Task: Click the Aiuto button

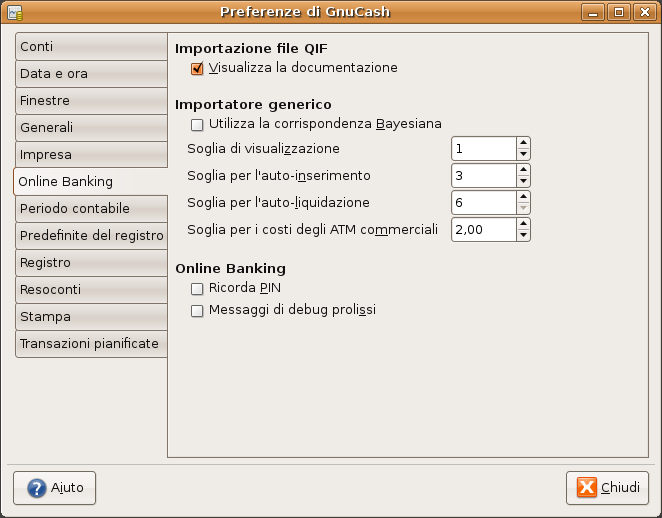Action: tap(54, 488)
